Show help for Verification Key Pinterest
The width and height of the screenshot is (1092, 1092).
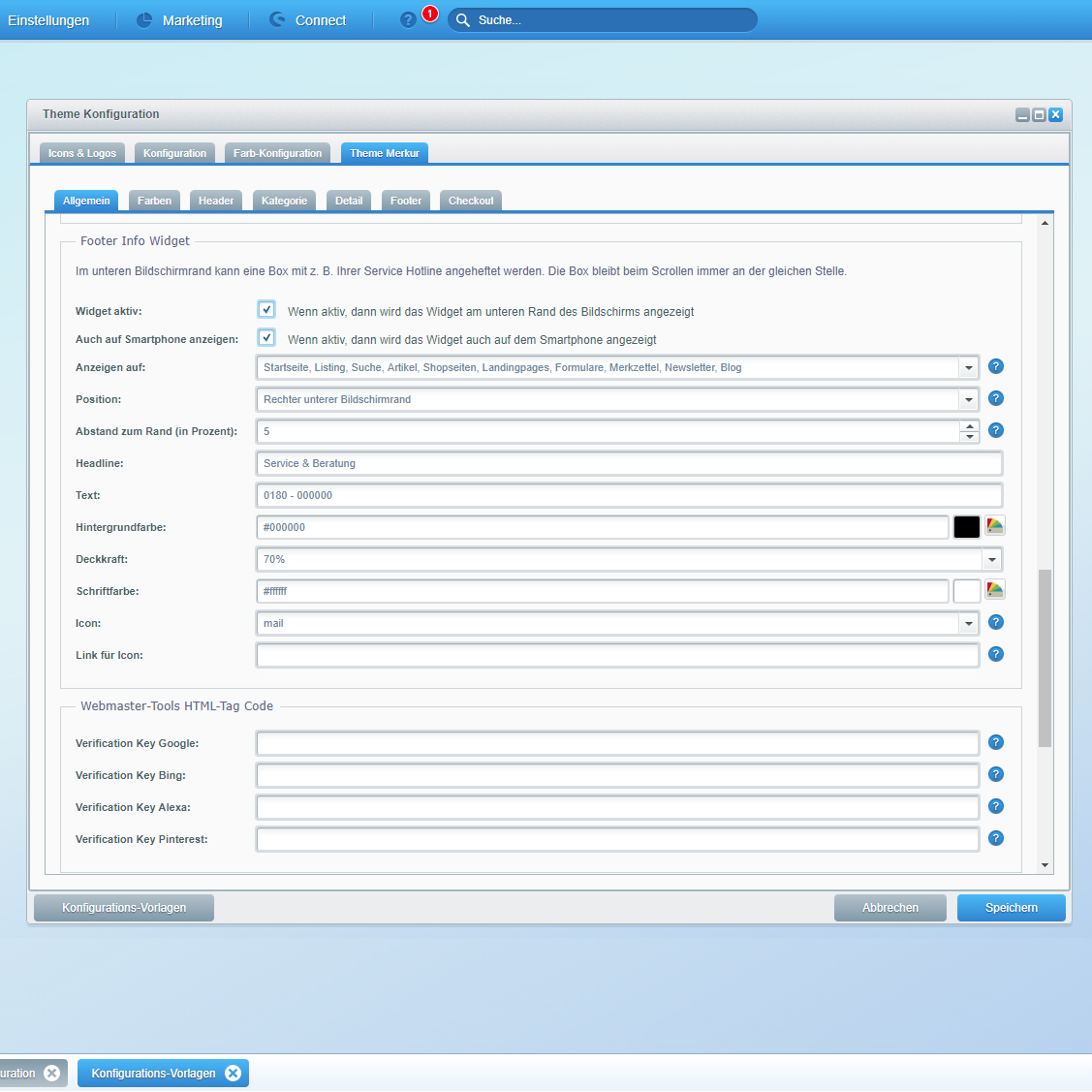[995, 838]
